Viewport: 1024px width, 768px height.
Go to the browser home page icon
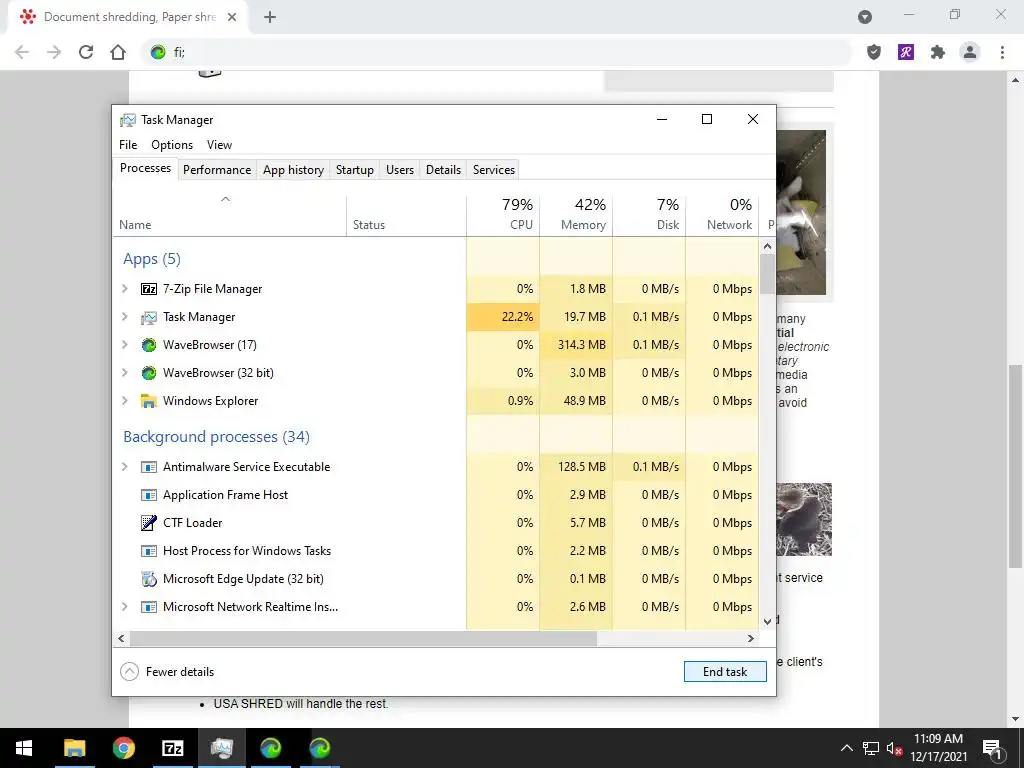click(x=118, y=52)
